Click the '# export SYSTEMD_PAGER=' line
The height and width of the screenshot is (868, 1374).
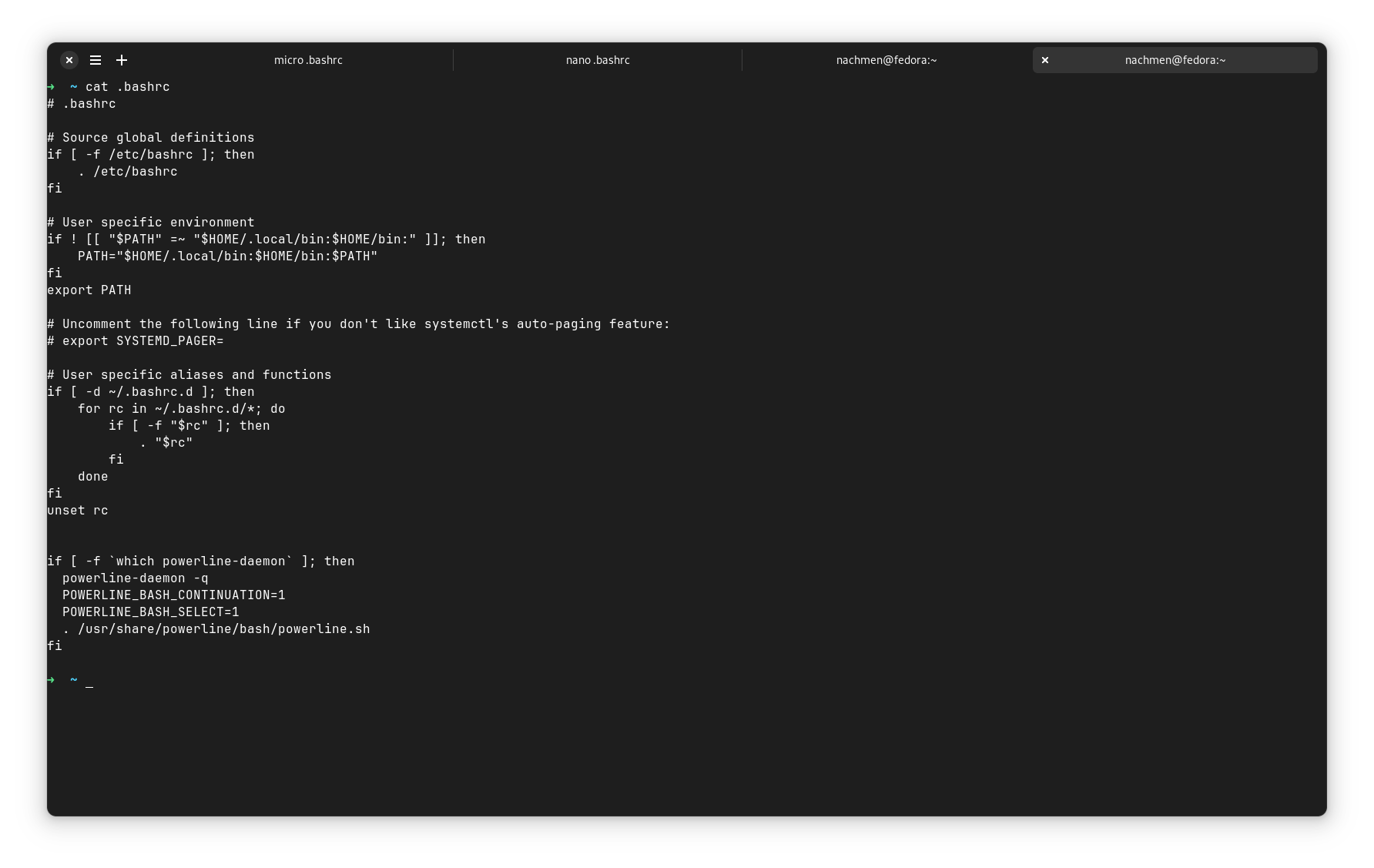pos(135,341)
